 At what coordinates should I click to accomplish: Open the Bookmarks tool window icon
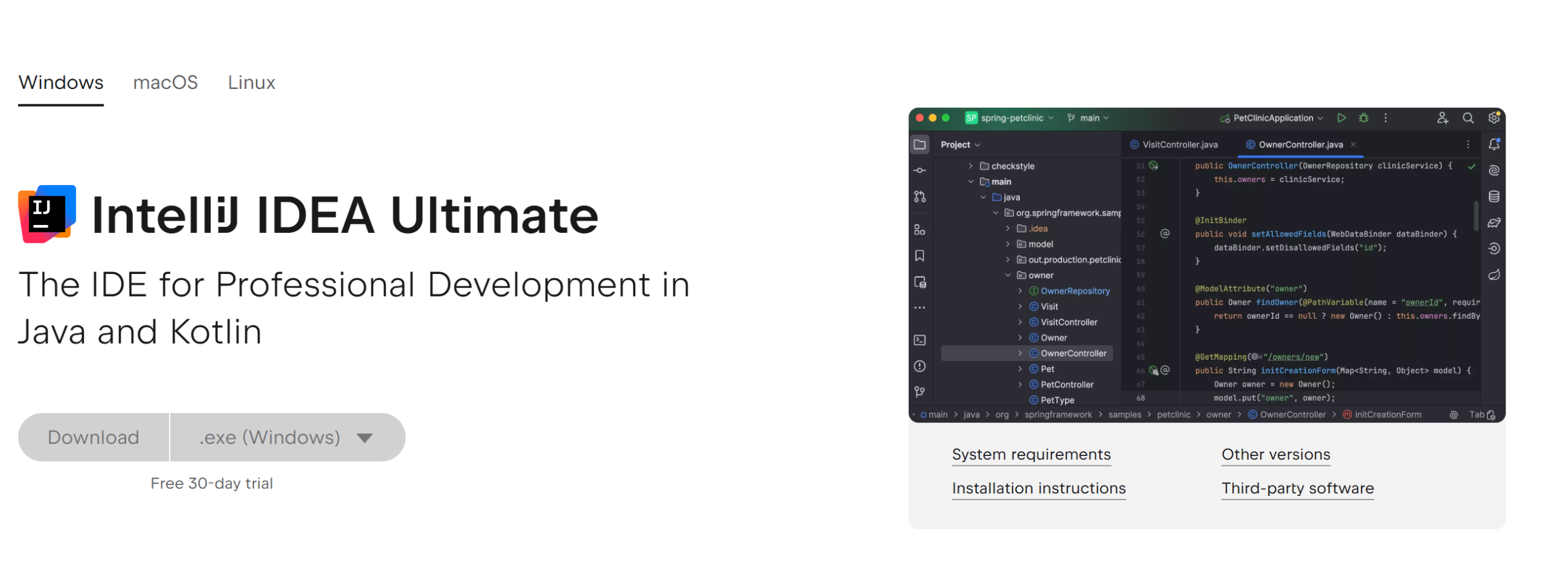919,256
